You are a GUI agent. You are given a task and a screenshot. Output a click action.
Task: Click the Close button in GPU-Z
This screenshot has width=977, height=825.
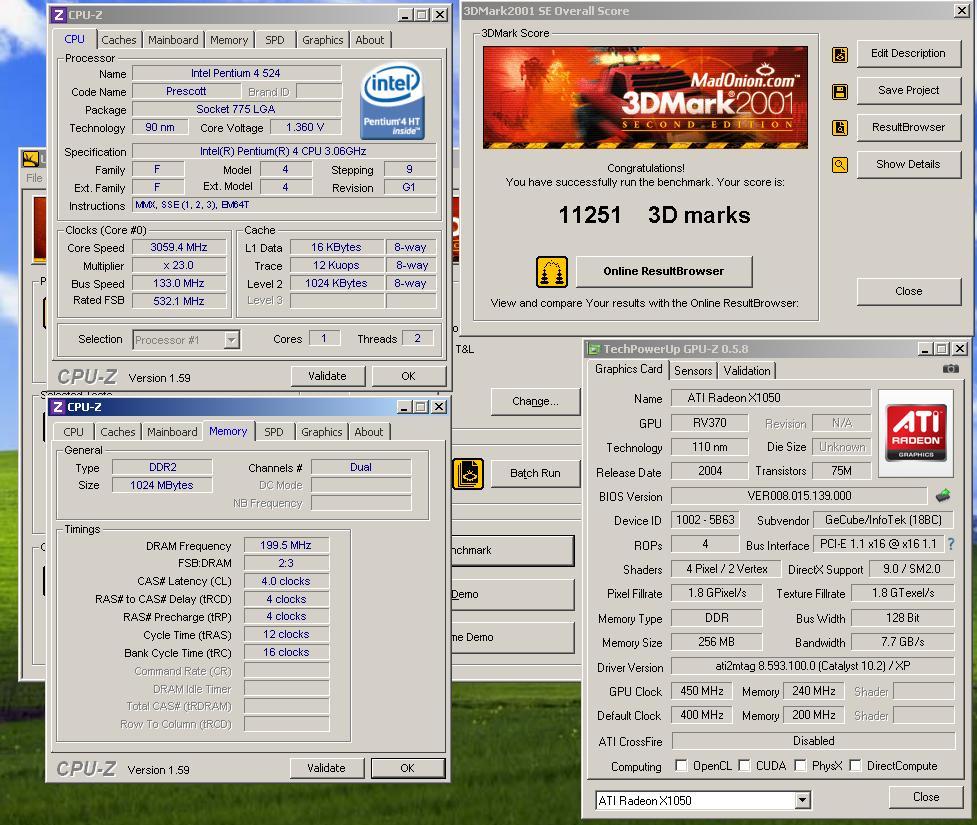pyautogui.click(x=926, y=797)
